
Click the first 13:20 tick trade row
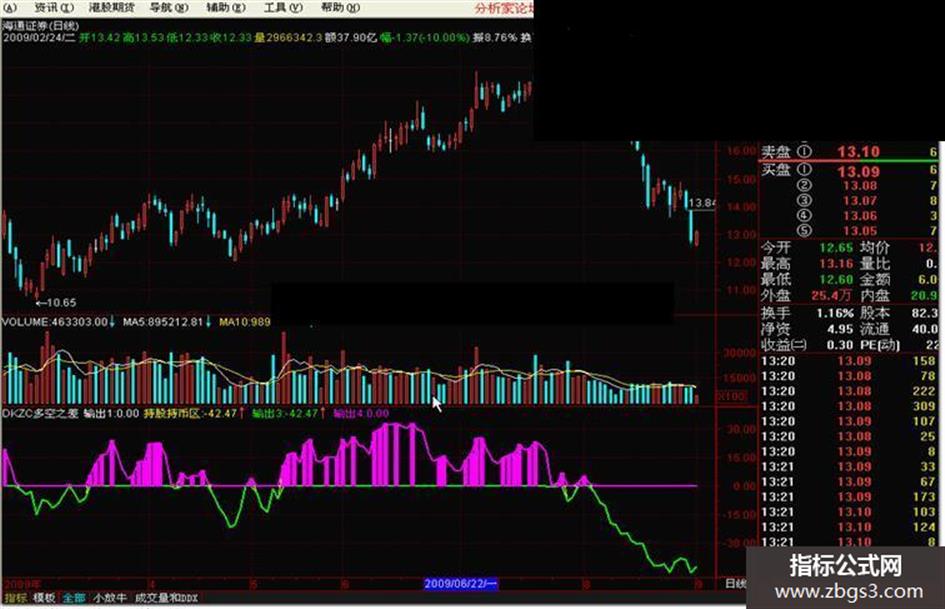tap(849, 361)
